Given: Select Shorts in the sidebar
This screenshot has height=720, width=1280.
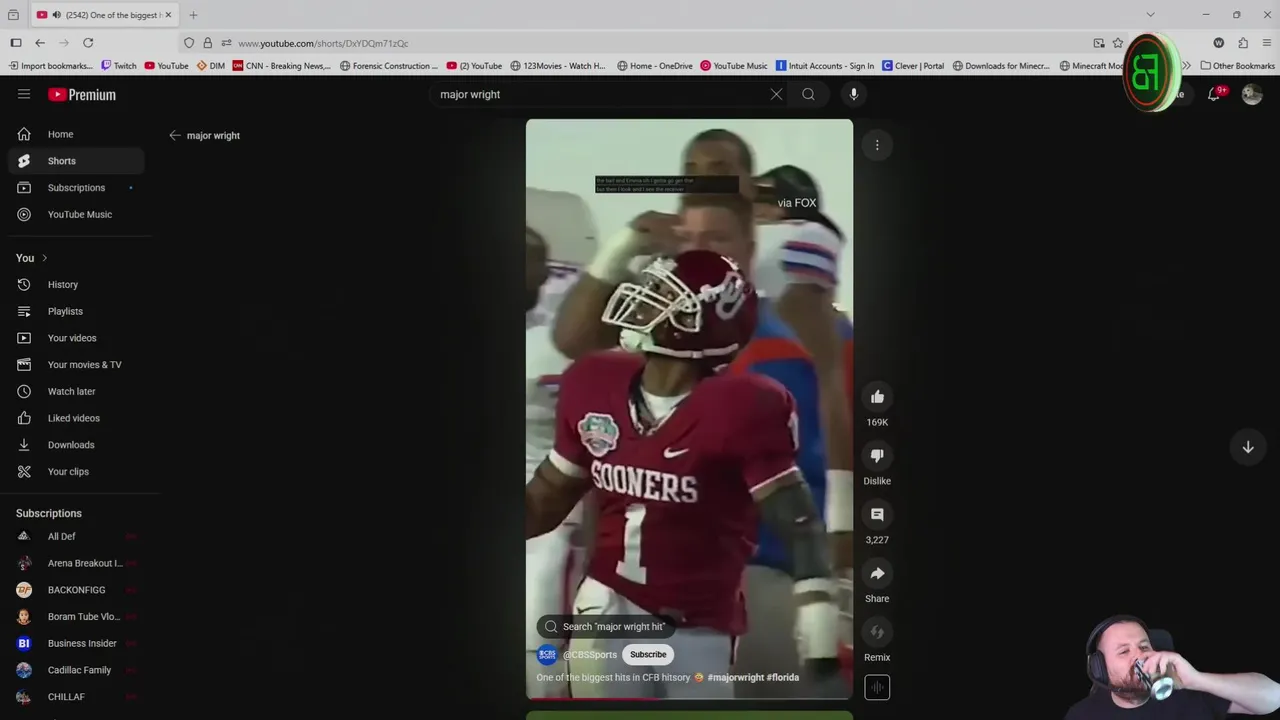Looking at the screenshot, I should 76,161.
